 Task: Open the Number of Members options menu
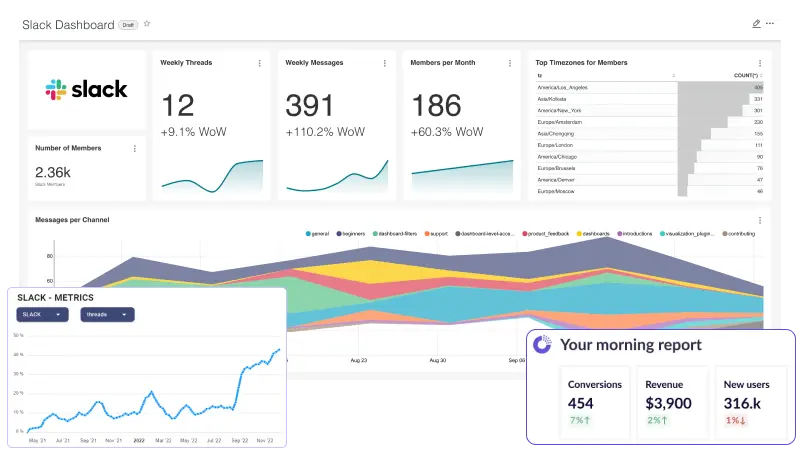click(x=135, y=148)
